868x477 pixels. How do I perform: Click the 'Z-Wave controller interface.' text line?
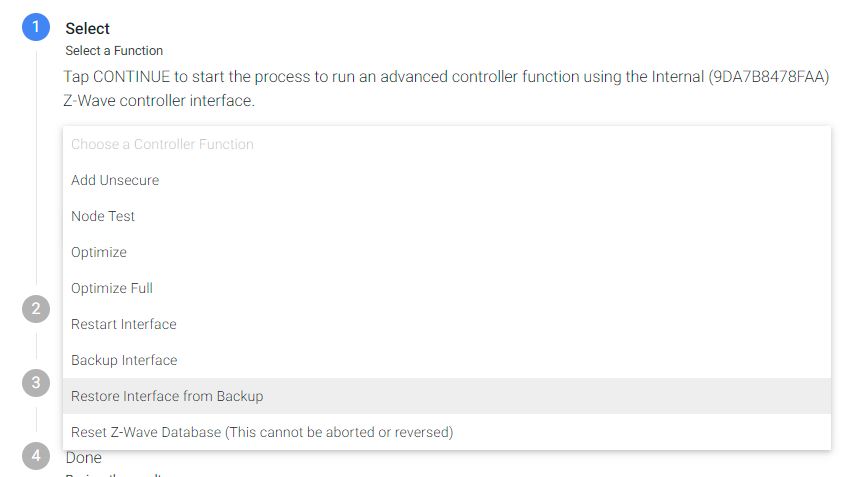pos(159,102)
